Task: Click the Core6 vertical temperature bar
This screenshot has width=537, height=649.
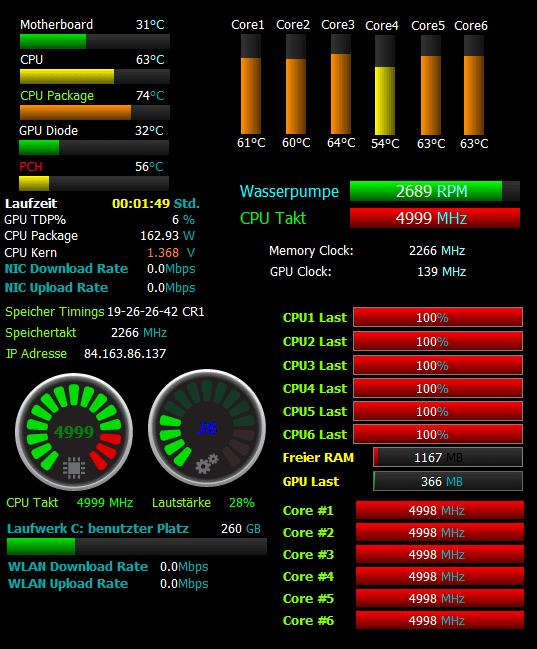Action: point(474,85)
